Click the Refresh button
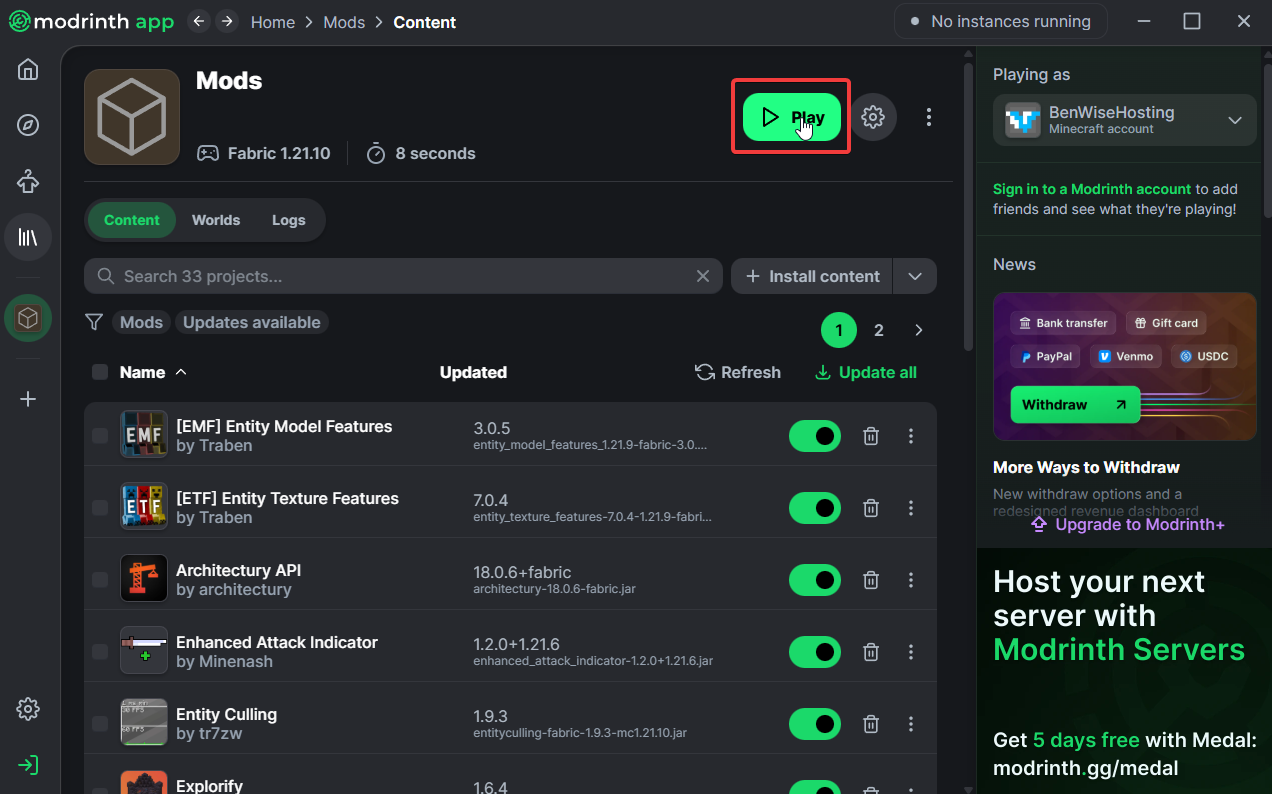 [738, 372]
